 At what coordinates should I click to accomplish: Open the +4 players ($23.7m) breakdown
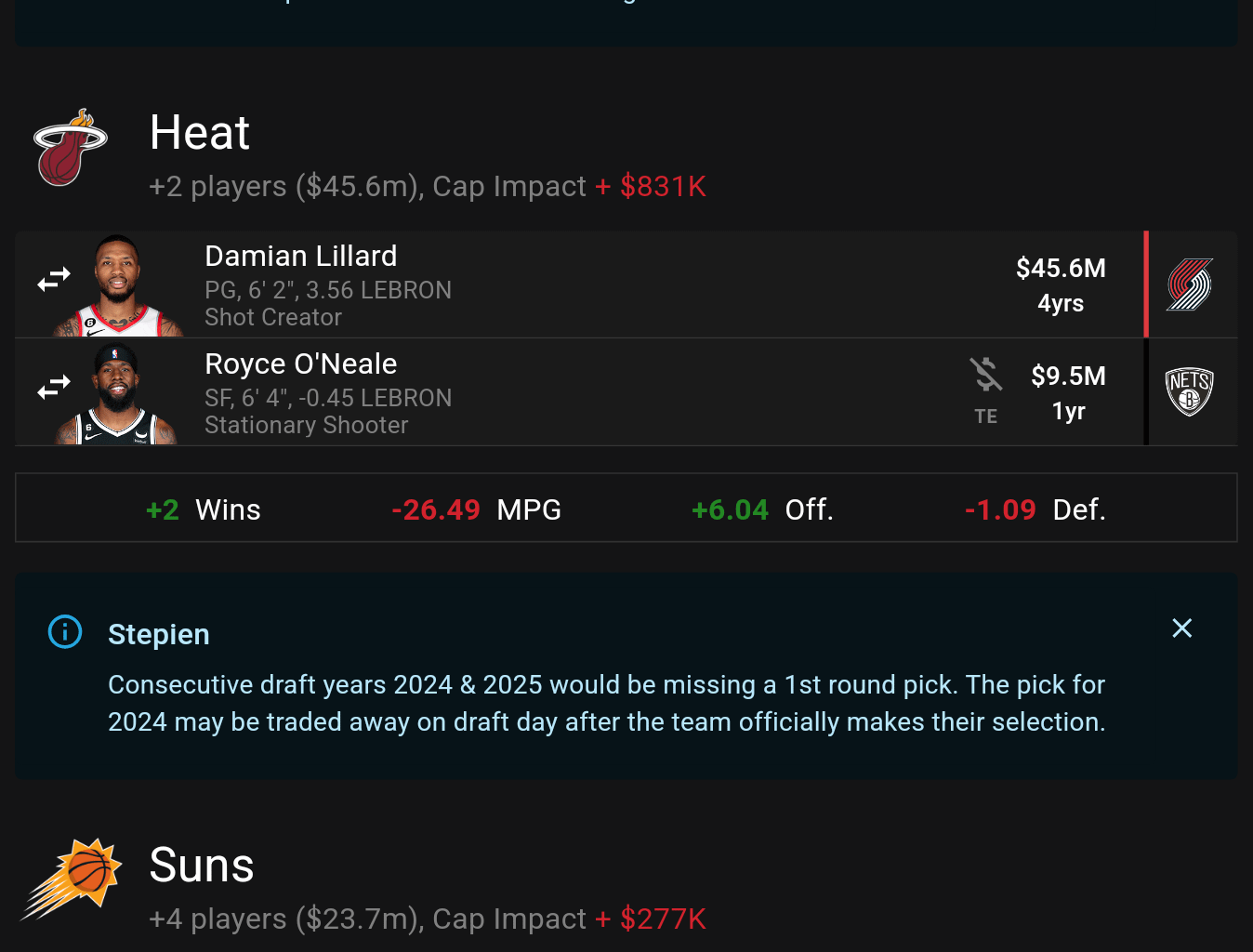(x=279, y=919)
